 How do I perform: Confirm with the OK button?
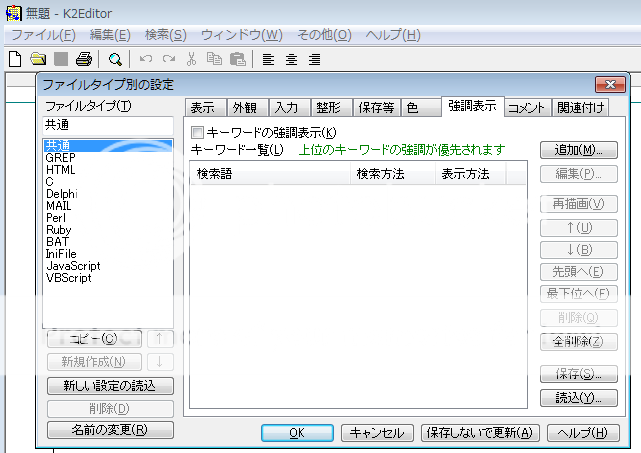[x=297, y=433]
